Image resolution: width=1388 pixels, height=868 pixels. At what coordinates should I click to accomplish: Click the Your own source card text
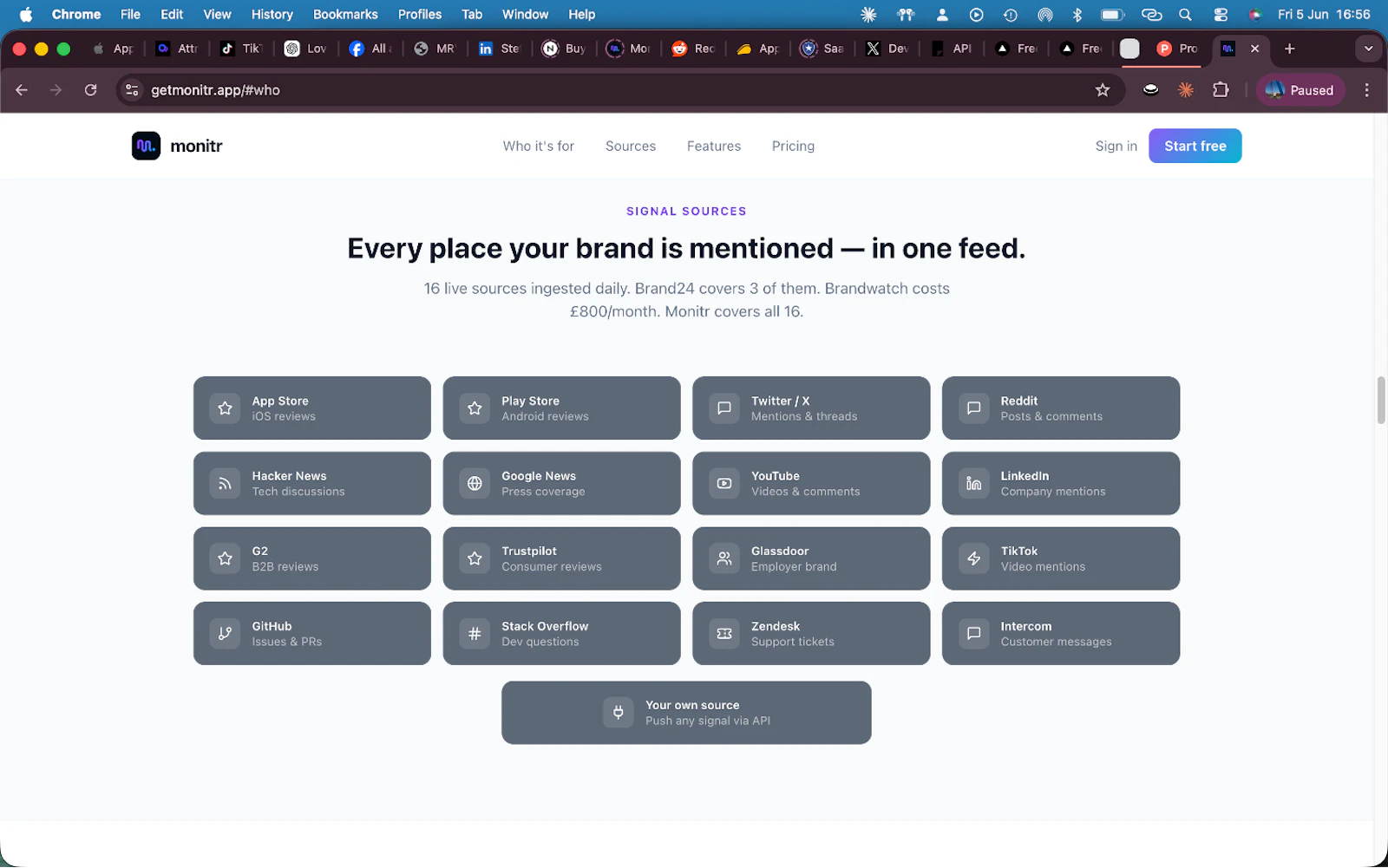click(x=708, y=713)
